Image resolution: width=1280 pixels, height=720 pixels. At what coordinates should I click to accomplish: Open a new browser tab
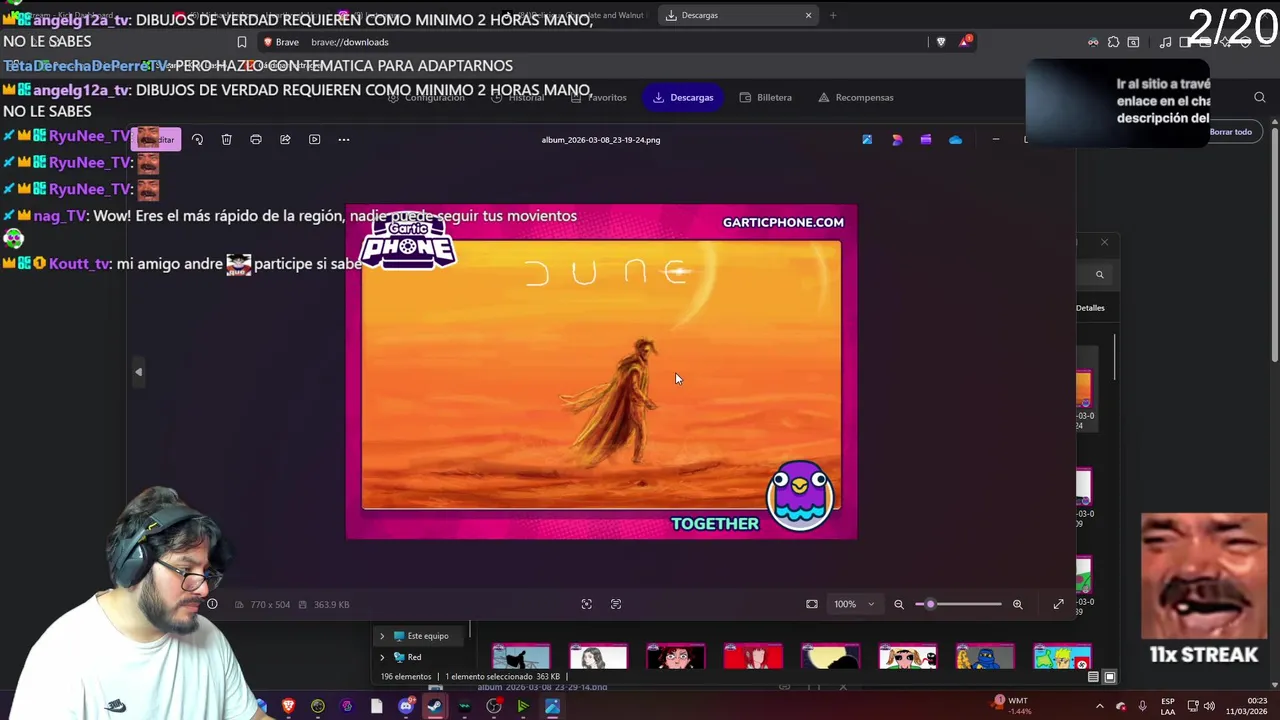click(x=833, y=15)
